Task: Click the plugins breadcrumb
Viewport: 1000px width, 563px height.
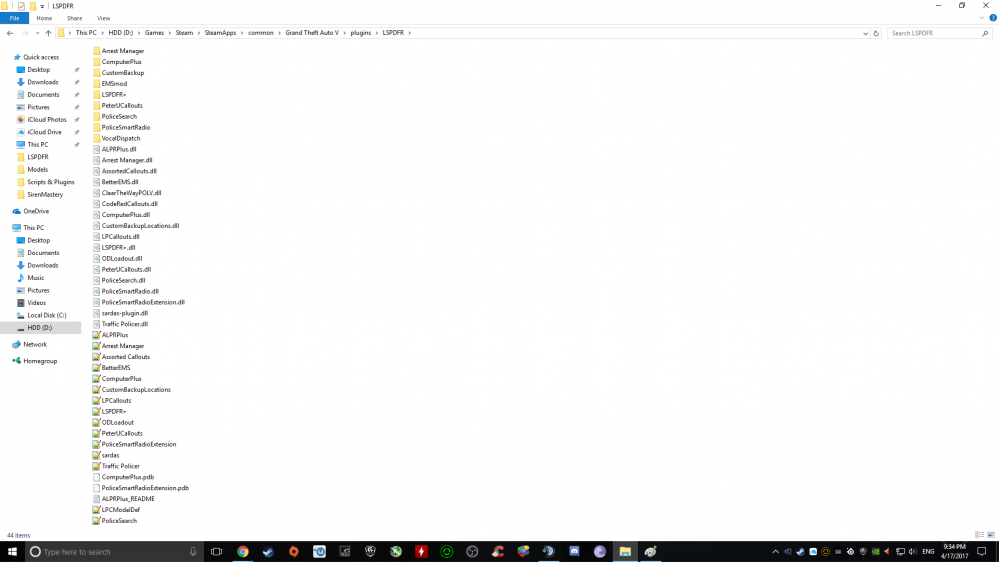Action: (360, 33)
